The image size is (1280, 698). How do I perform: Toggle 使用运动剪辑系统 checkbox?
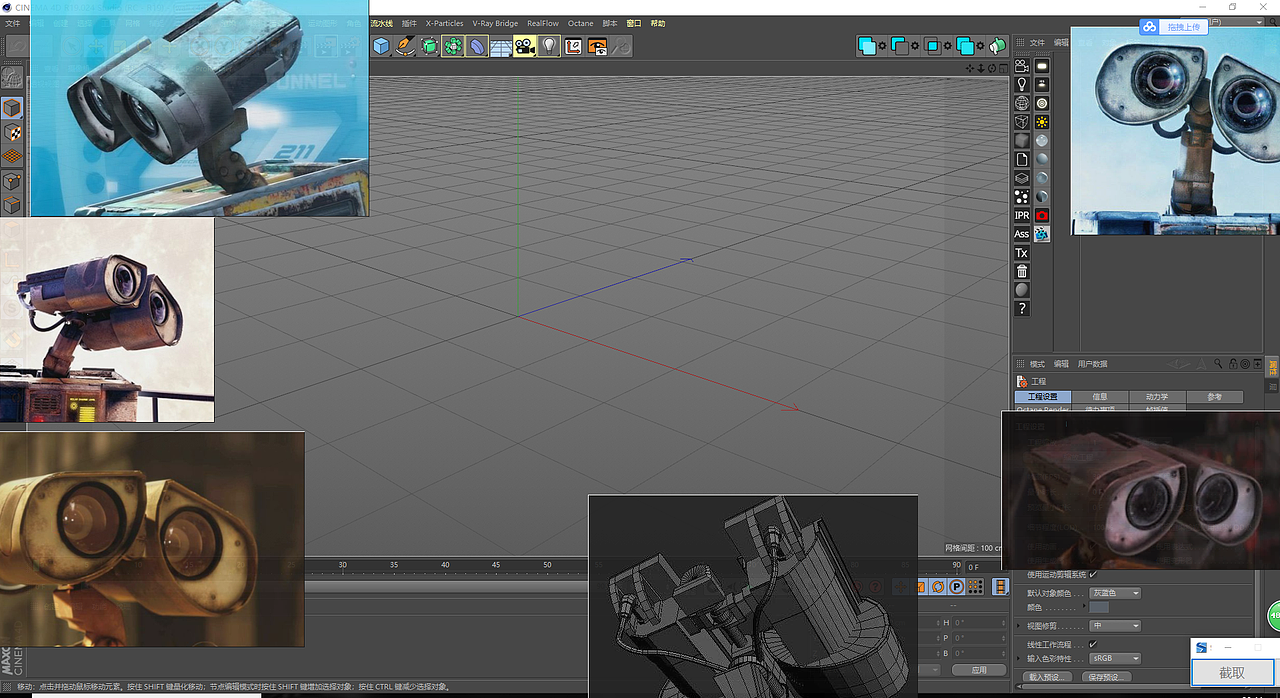tap(1093, 575)
